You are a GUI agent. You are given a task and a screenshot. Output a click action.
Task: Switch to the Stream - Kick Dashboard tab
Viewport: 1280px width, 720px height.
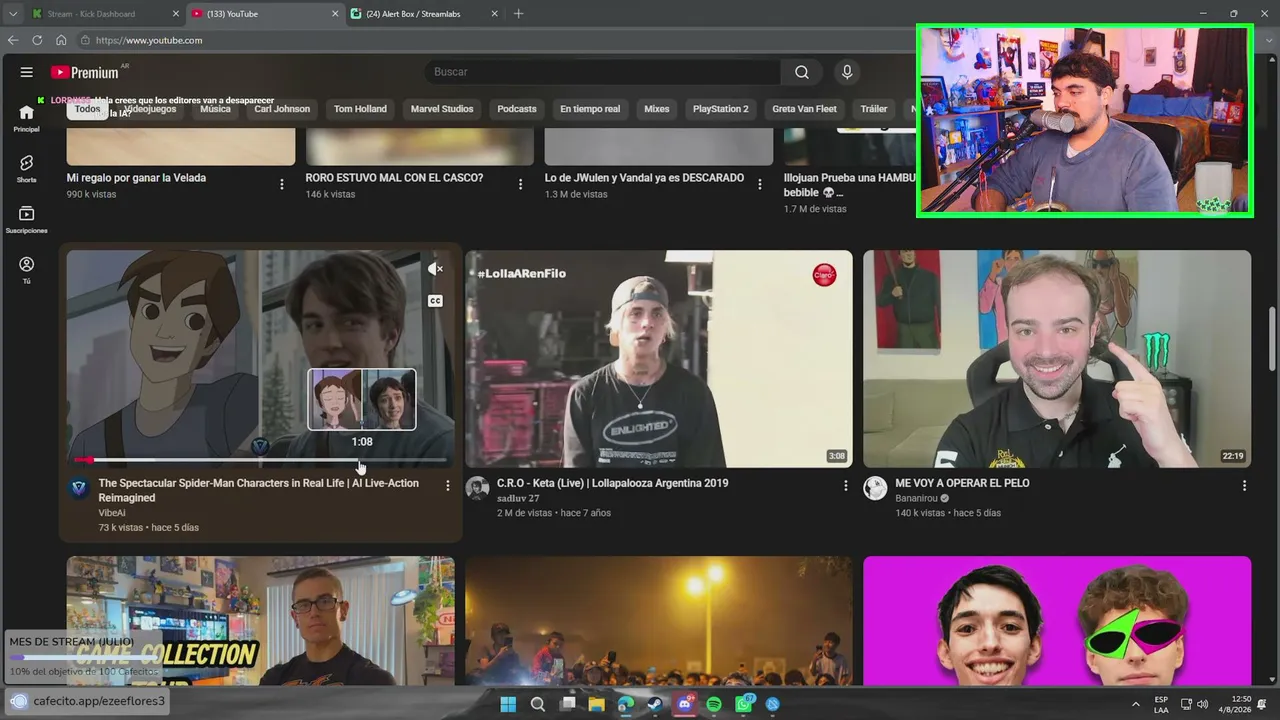pyautogui.click(x=104, y=14)
